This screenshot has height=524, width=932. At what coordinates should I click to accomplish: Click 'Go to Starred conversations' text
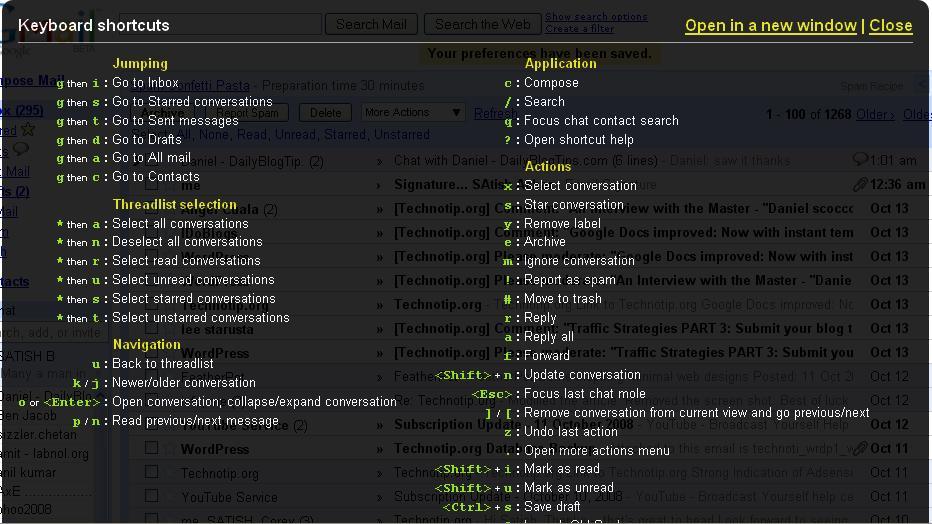(192, 102)
